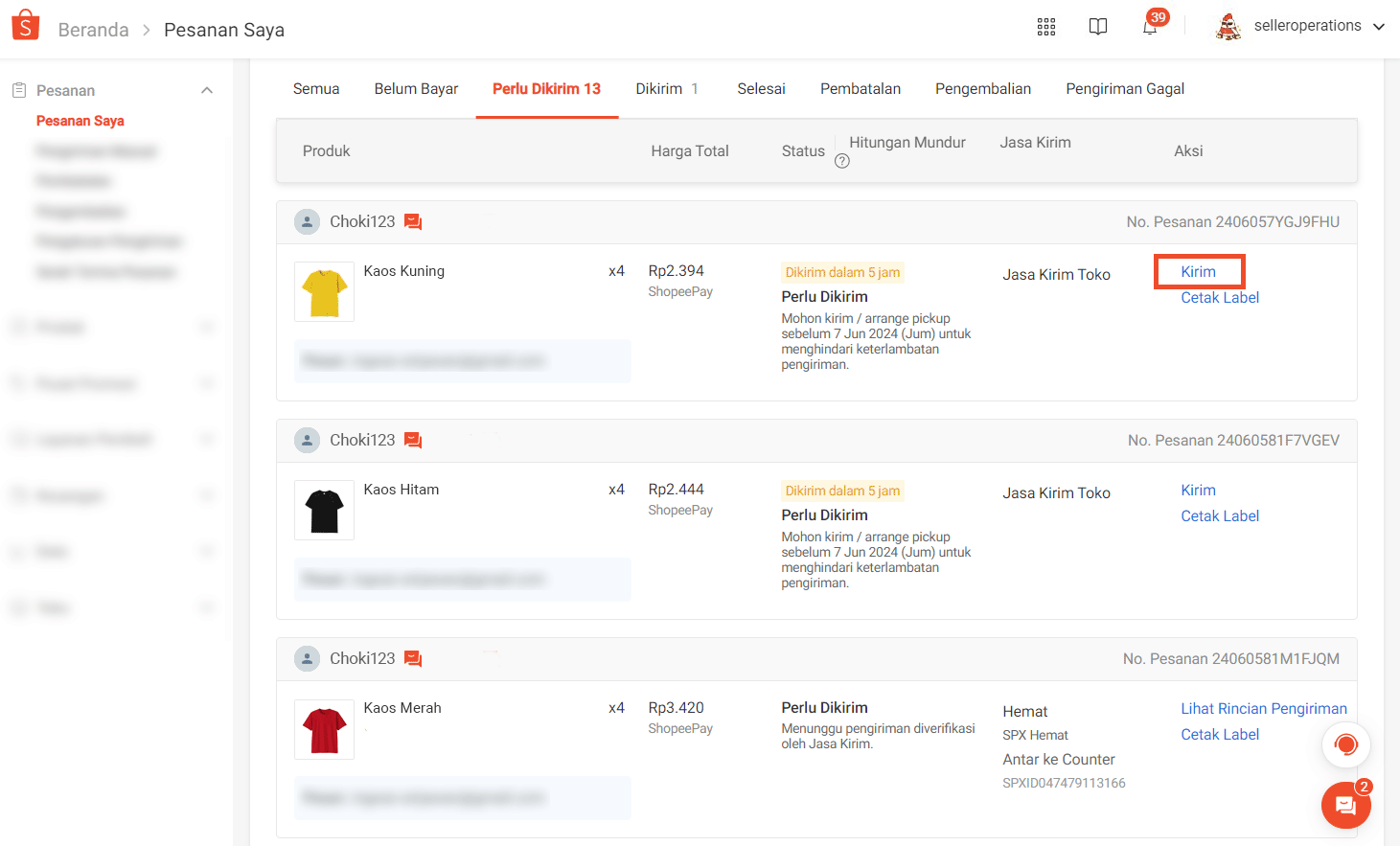Open chat with buyer of Kaos Merah order
Image resolution: width=1400 pixels, height=846 pixels.
click(x=413, y=659)
